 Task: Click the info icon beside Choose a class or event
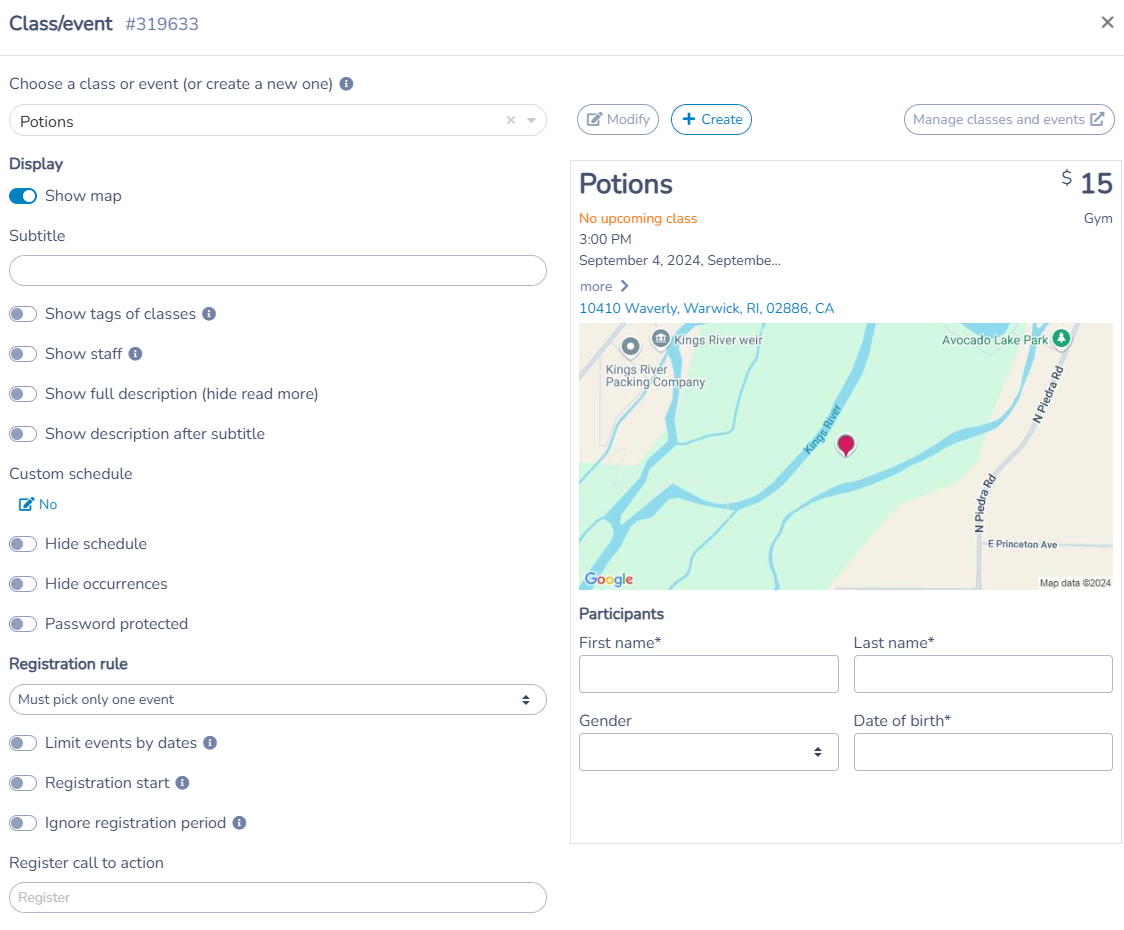coord(346,84)
